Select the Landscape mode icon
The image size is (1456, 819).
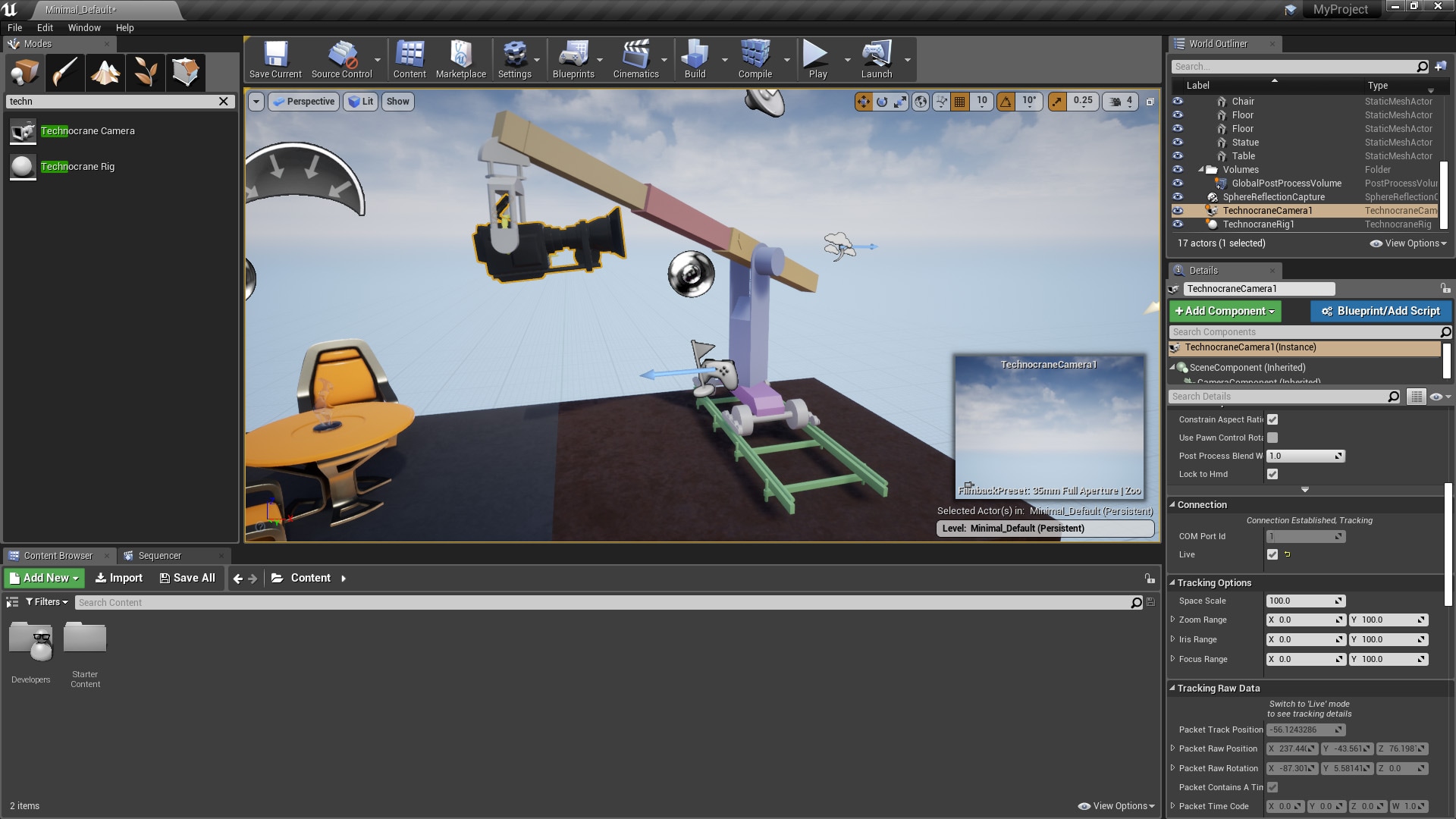tap(105, 72)
